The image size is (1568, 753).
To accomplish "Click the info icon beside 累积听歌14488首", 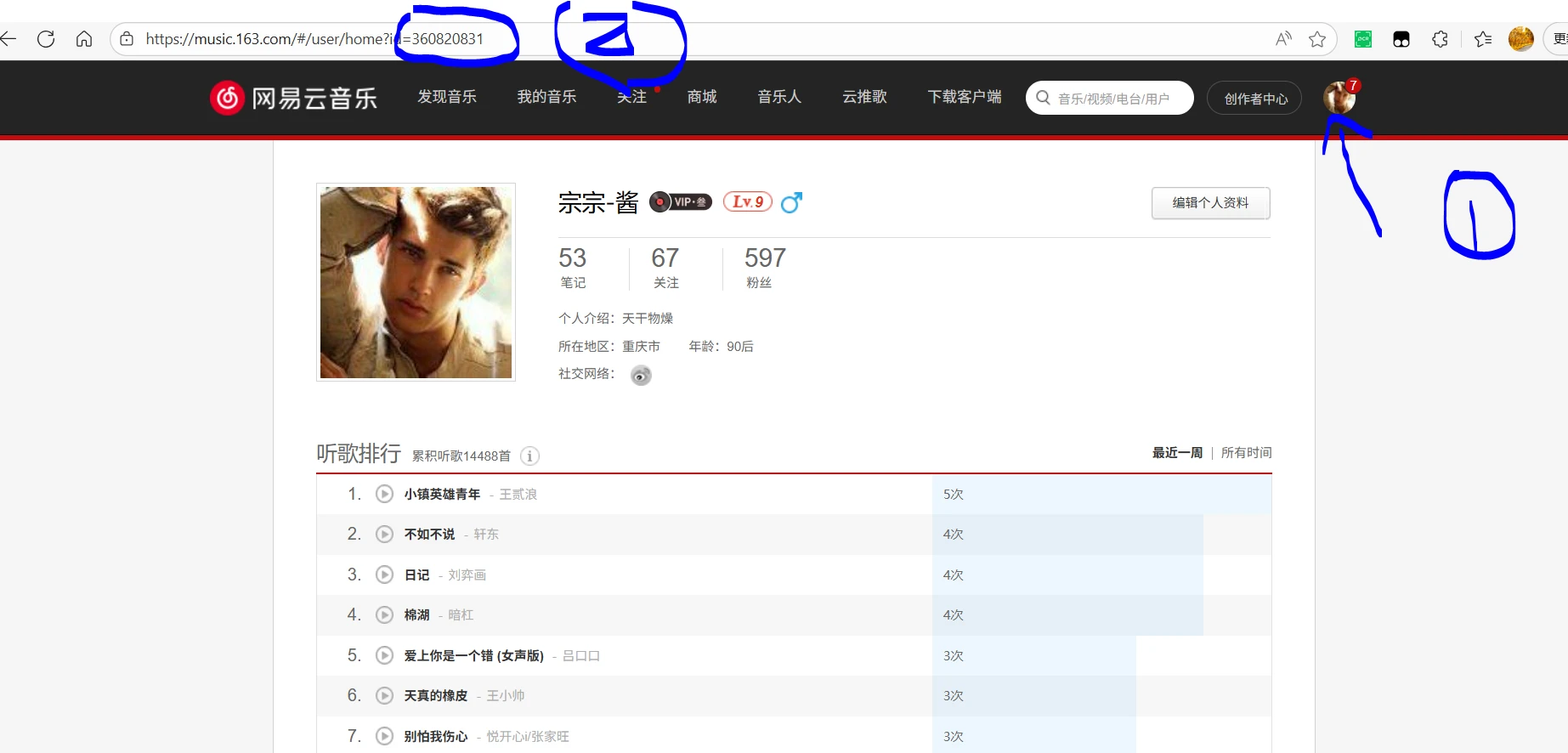I will (x=529, y=456).
